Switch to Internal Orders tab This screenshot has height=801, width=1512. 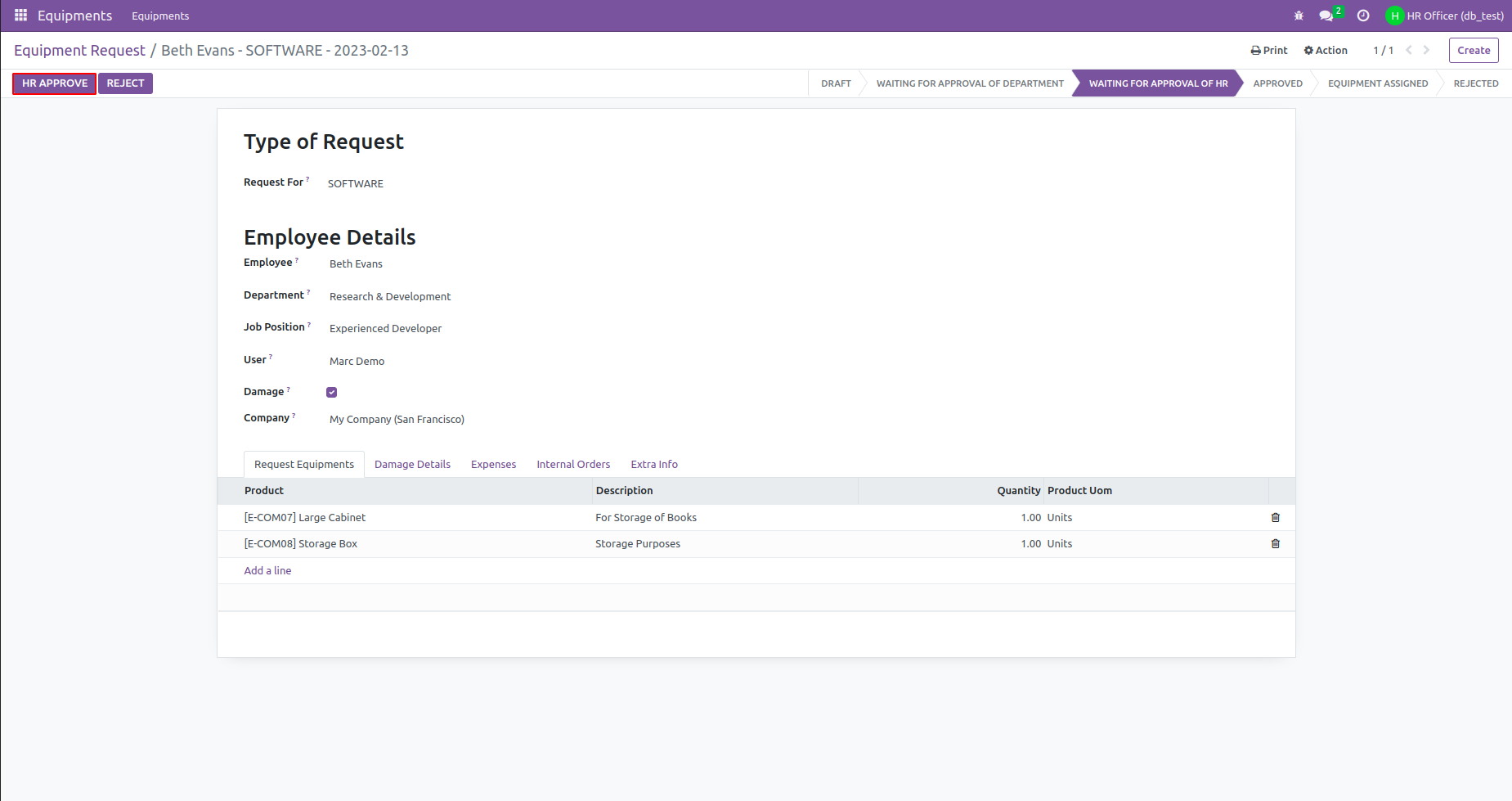[573, 464]
